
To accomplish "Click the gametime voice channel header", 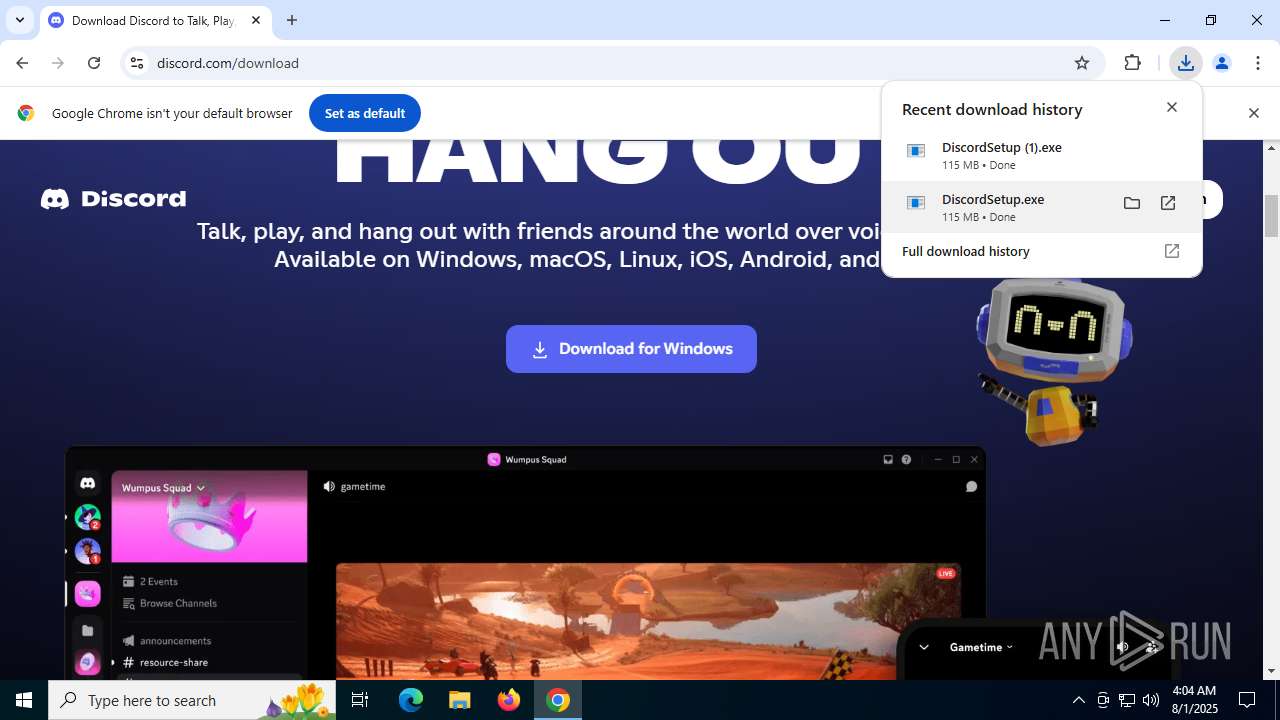I will coord(354,486).
